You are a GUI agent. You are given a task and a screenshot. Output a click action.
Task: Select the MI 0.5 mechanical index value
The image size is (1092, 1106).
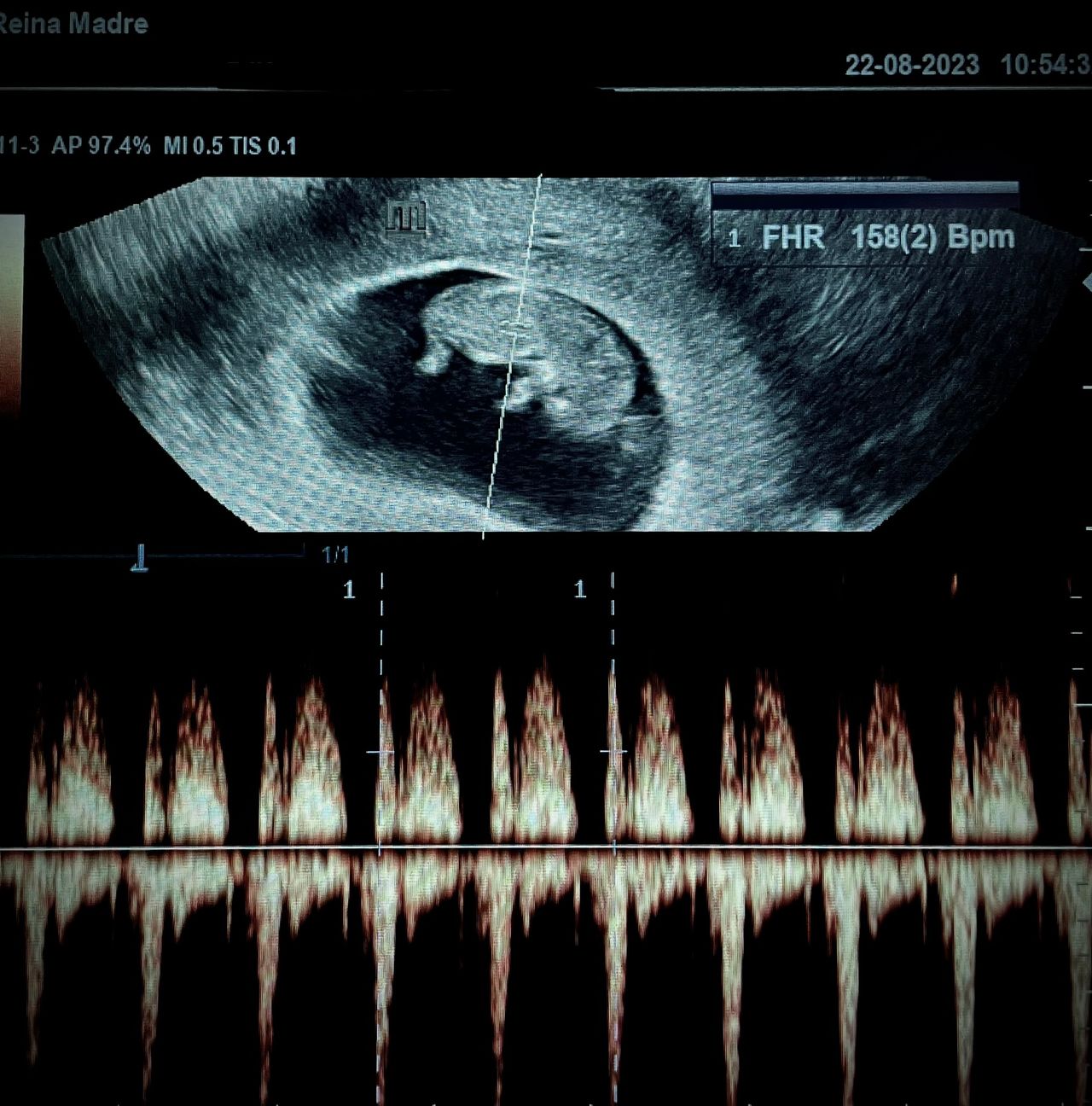193,146
